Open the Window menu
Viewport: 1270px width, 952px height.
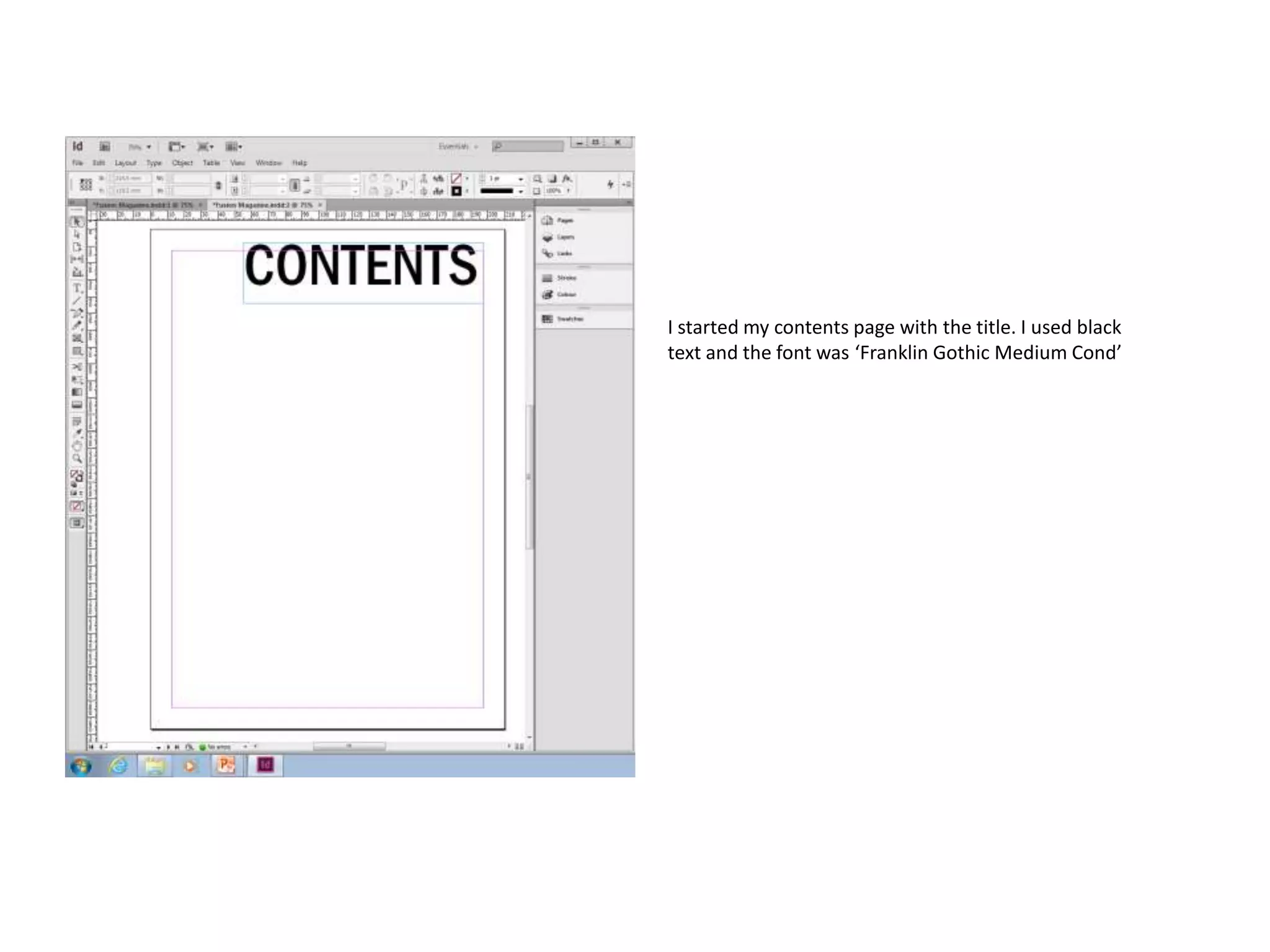(x=269, y=163)
